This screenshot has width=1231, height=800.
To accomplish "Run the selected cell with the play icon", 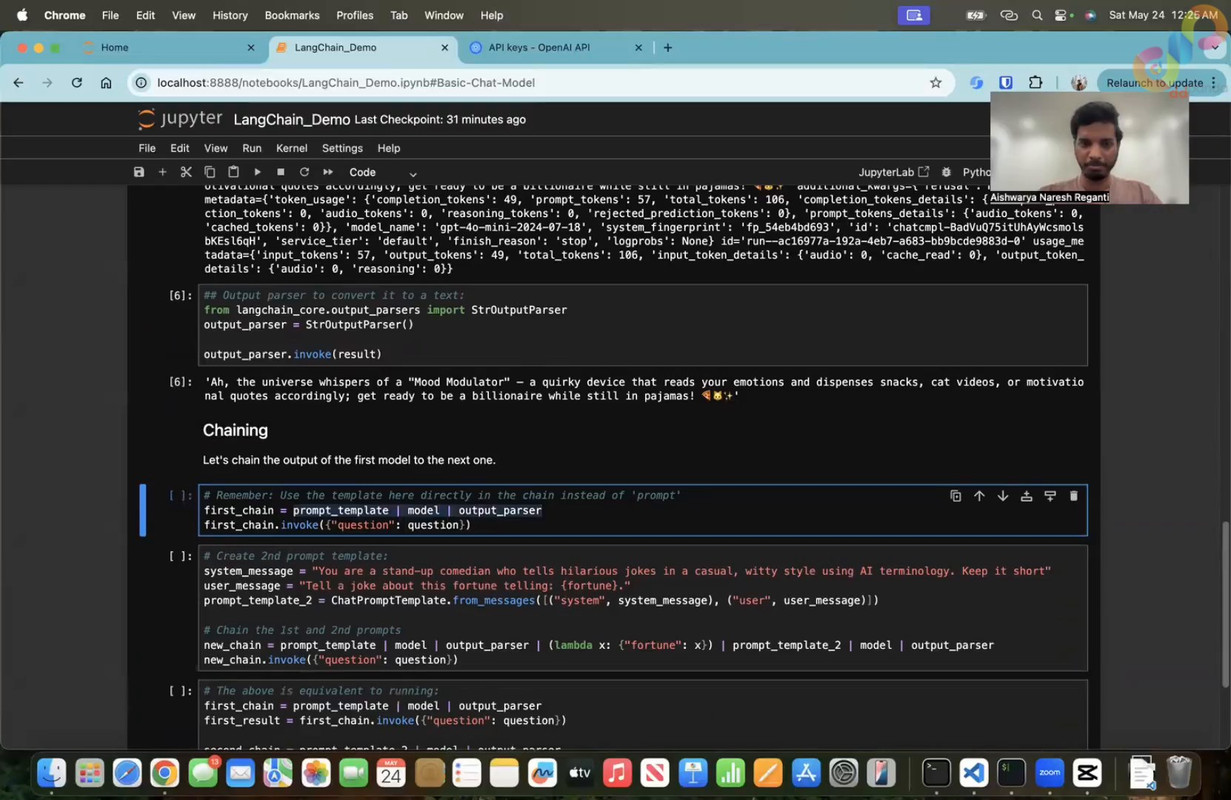I will coord(257,172).
